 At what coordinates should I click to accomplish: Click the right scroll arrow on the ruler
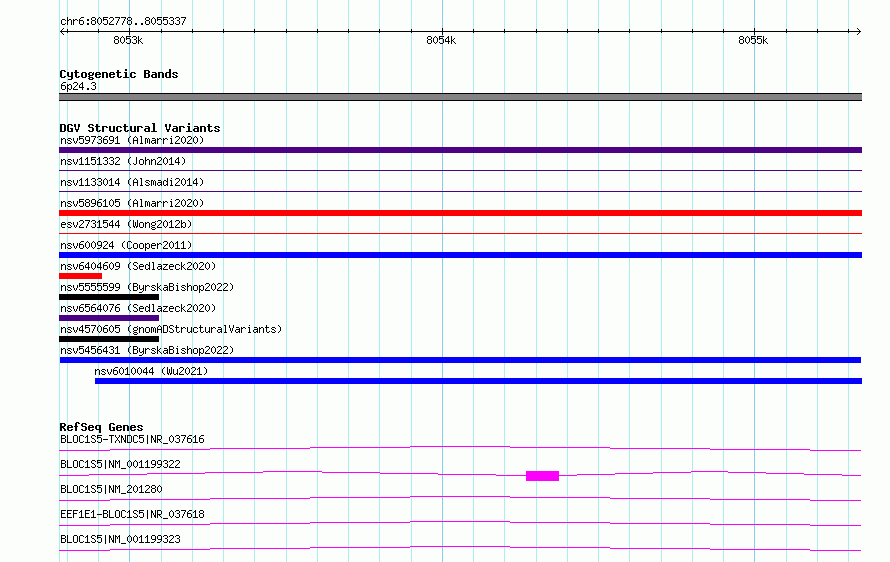(x=858, y=31)
